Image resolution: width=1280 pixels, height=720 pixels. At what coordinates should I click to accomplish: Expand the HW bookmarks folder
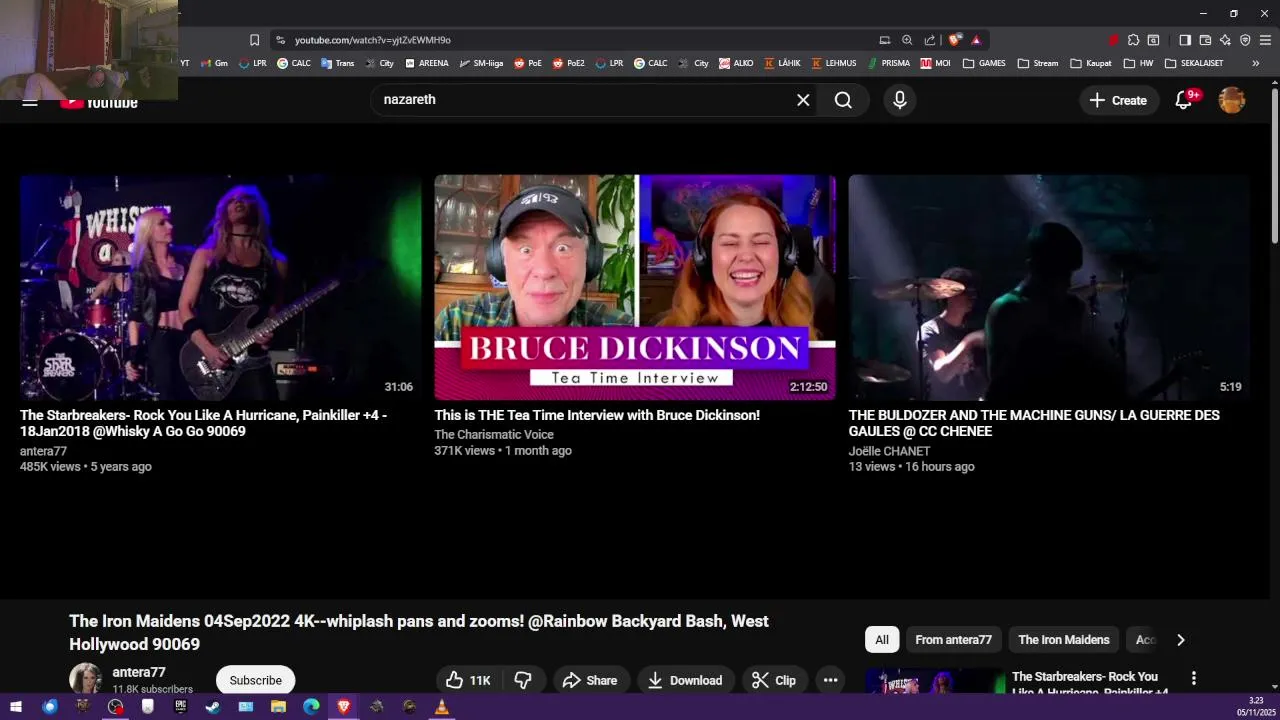pyautogui.click(x=1138, y=63)
